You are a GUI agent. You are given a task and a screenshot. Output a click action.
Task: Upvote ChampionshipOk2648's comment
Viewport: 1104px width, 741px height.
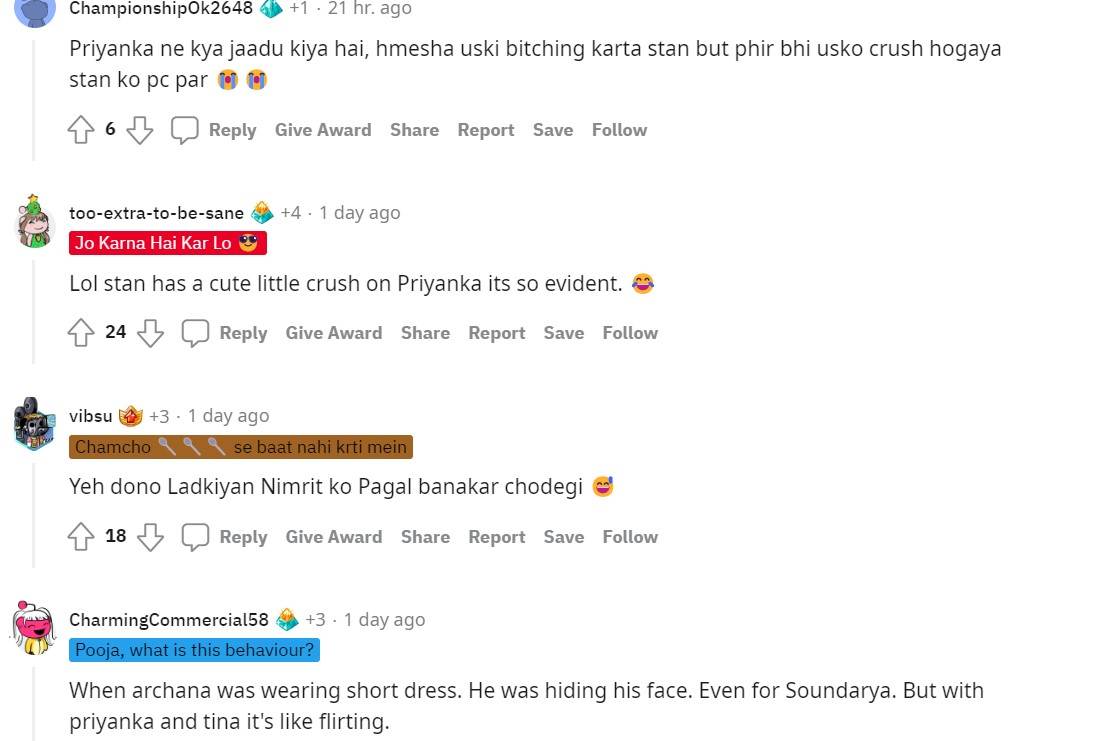point(81,129)
